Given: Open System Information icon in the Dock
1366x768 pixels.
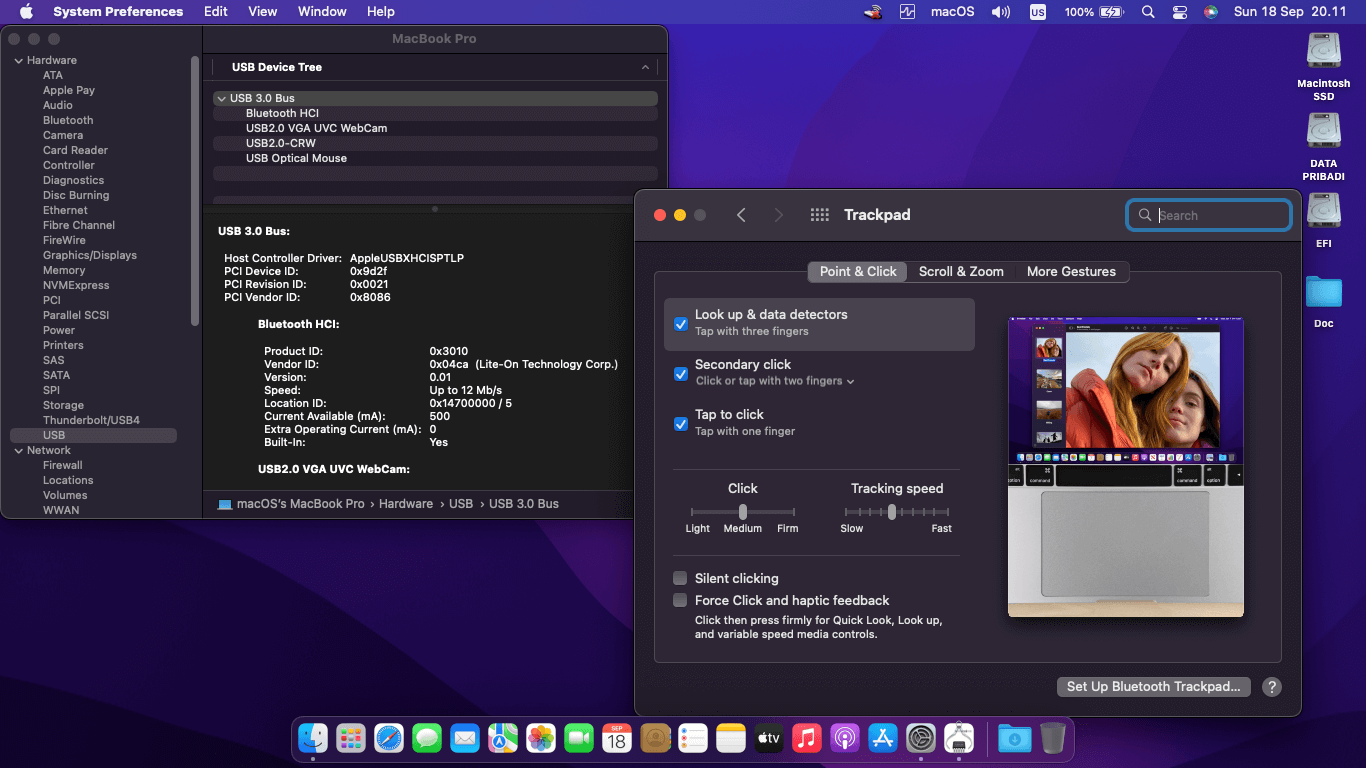Looking at the screenshot, I should 959,739.
